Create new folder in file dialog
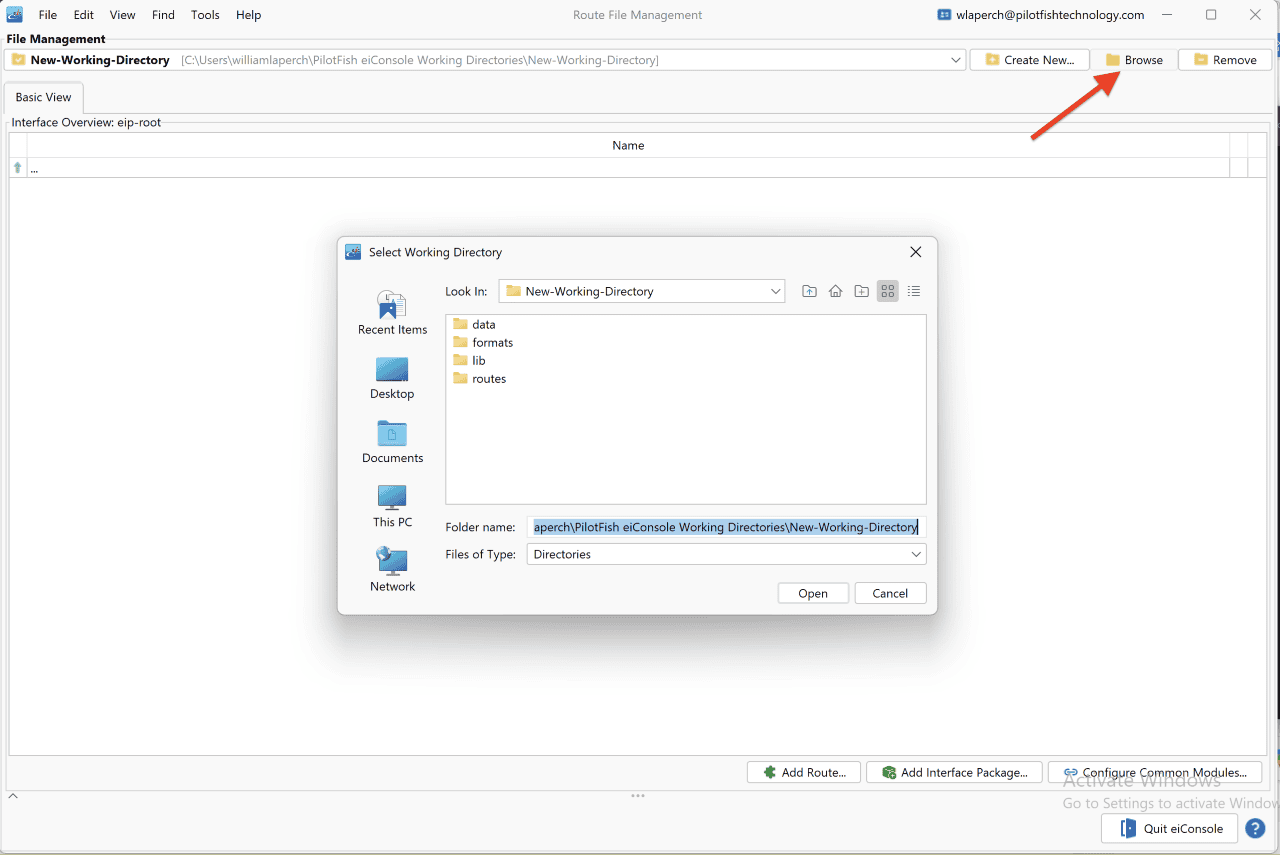 coord(861,291)
